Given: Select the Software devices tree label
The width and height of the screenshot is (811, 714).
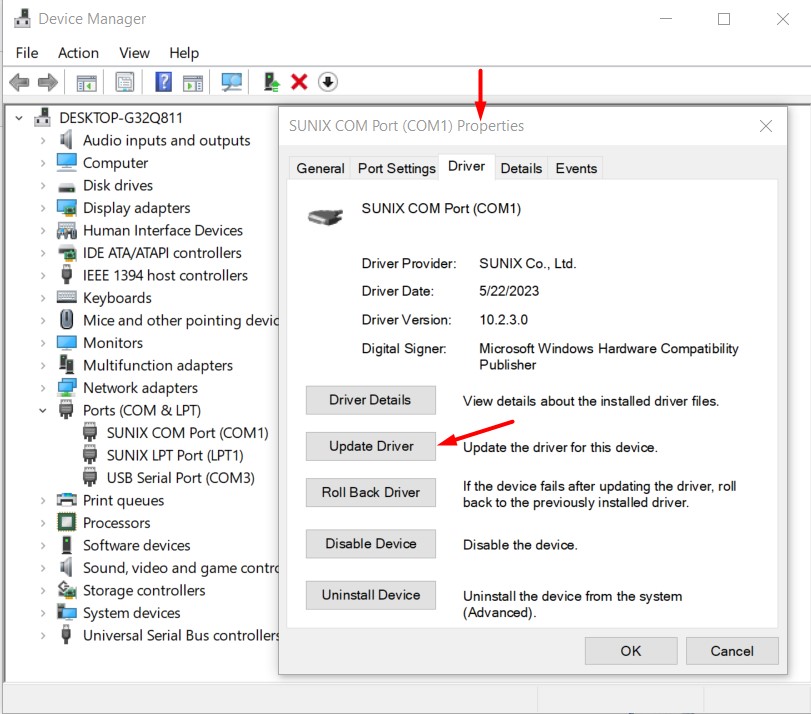Looking at the screenshot, I should tap(137, 545).
